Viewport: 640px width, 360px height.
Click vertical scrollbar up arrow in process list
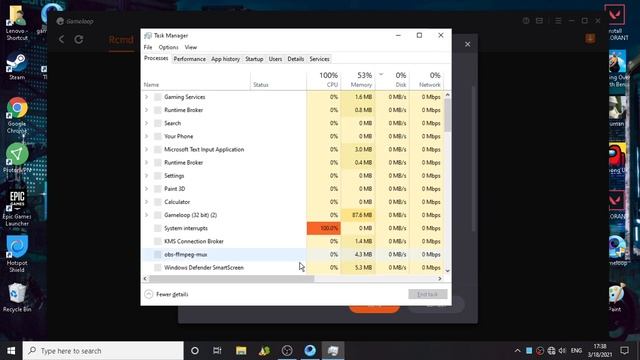click(447, 95)
